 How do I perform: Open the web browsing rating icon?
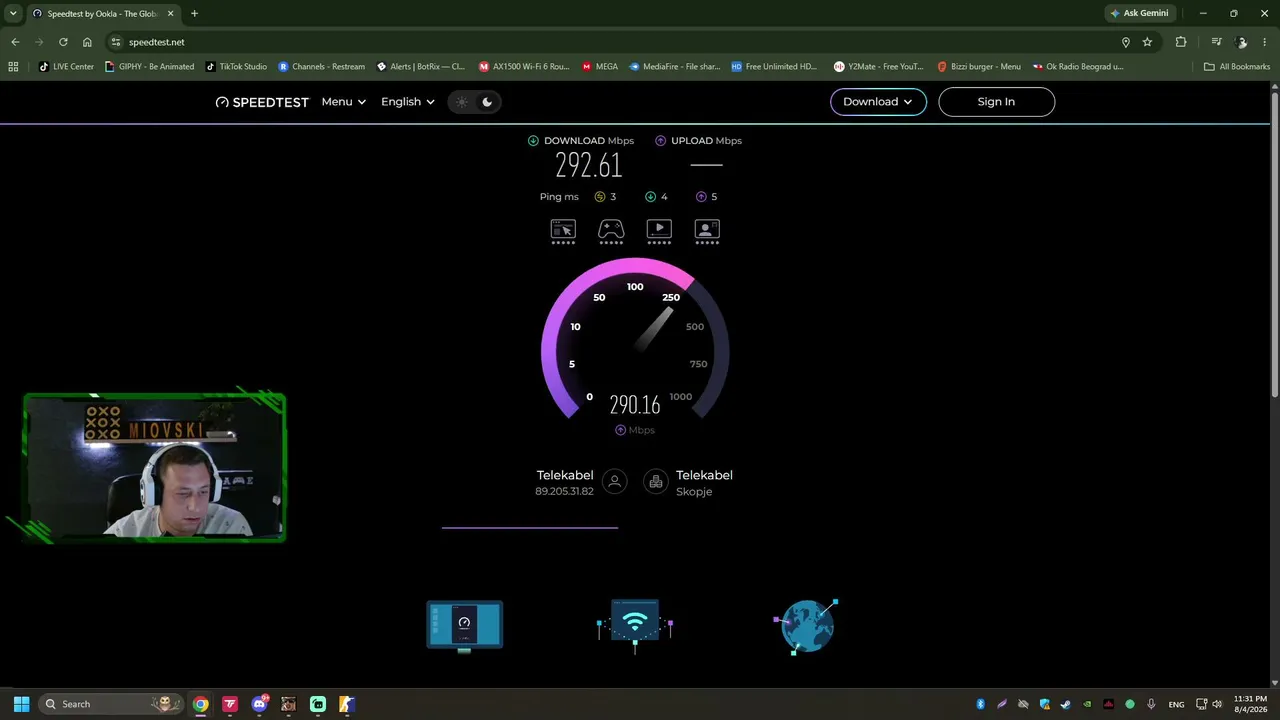563,230
